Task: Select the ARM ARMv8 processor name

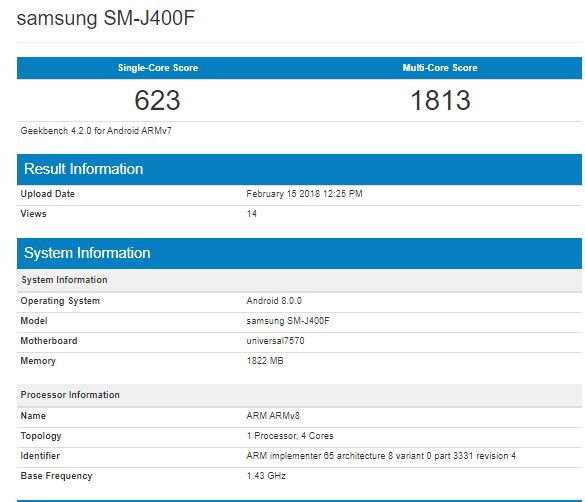Action: tap(273, 416)
